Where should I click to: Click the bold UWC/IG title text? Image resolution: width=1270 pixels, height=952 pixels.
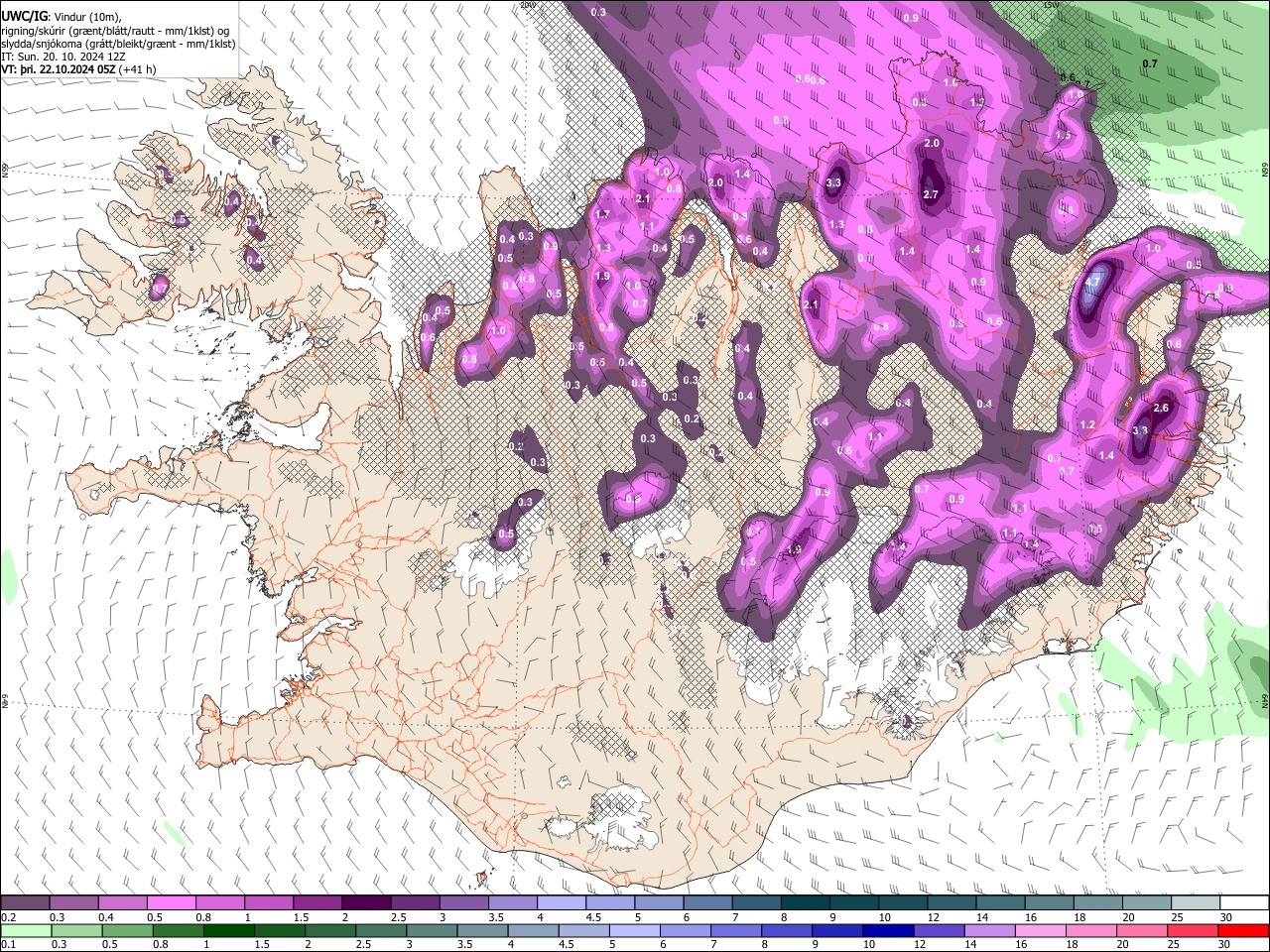(24, 16)
